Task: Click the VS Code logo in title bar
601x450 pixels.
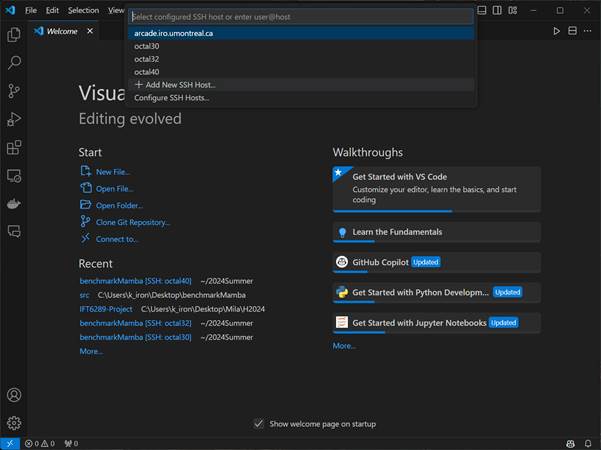Action: click(x=10, y=10)
